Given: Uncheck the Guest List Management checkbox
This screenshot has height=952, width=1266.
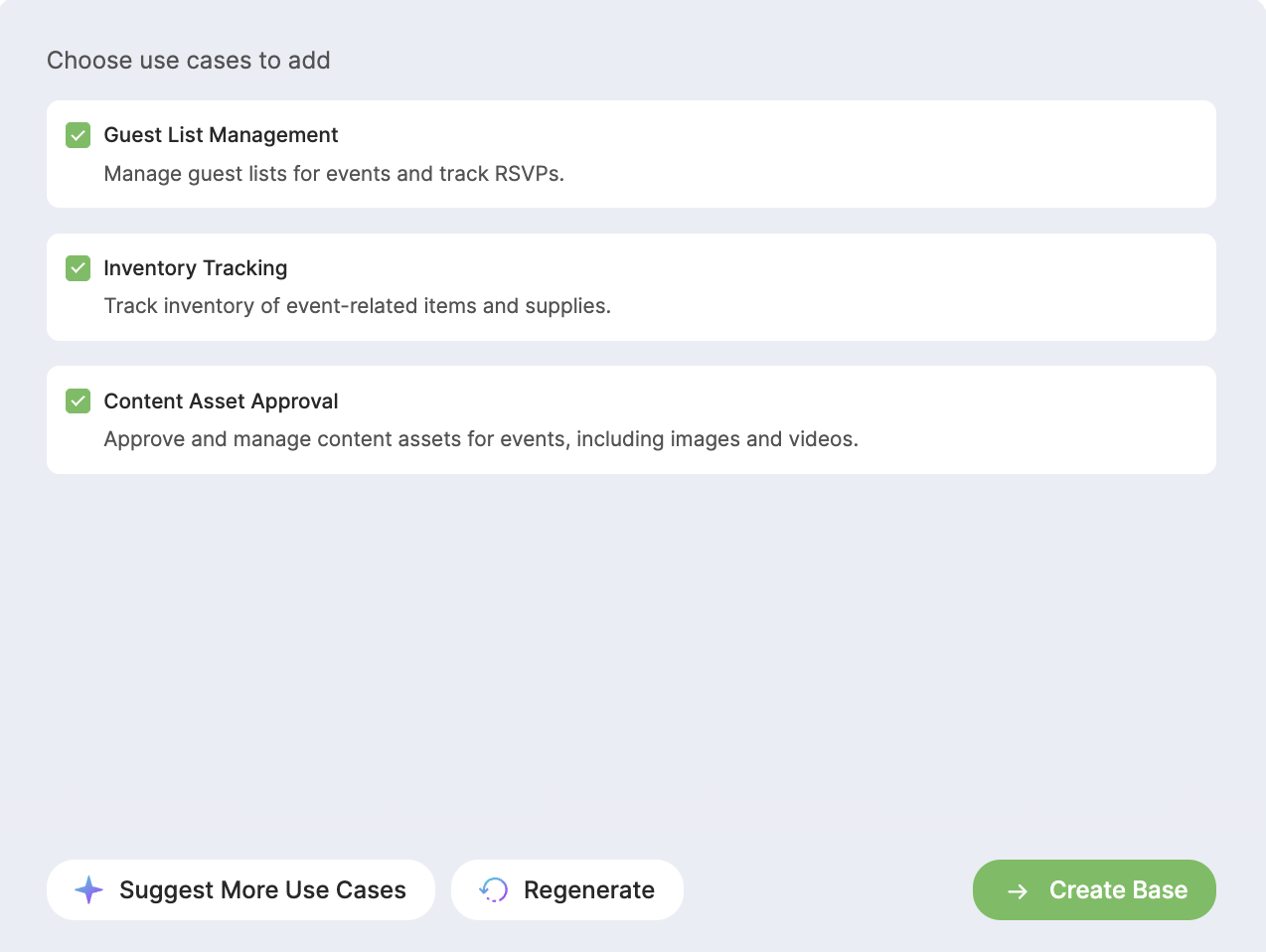Looking at the screenshot, I should (79, 135).
